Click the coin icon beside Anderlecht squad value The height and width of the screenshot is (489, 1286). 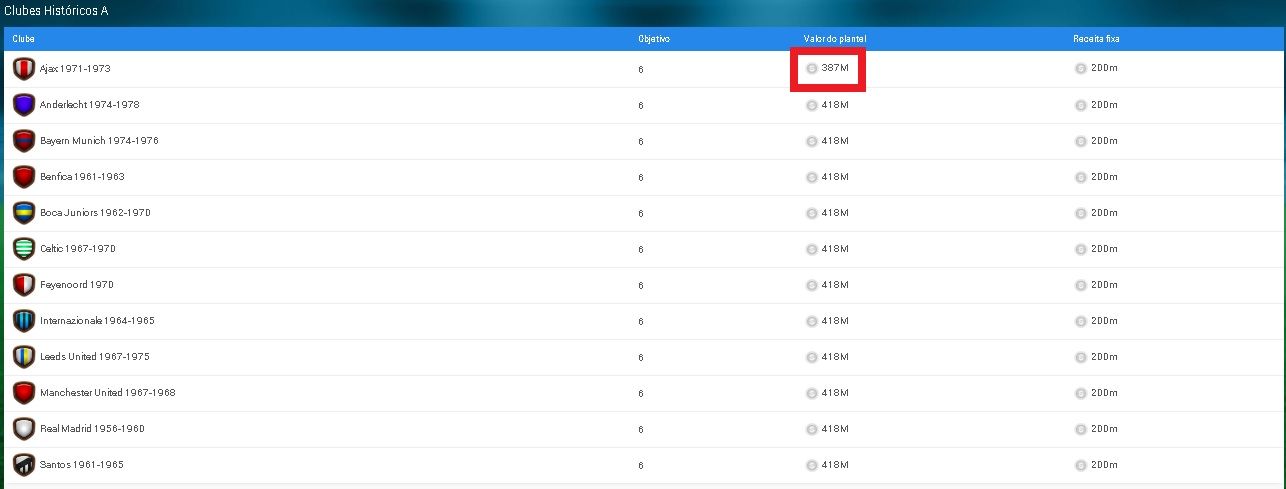pos(812,105)
